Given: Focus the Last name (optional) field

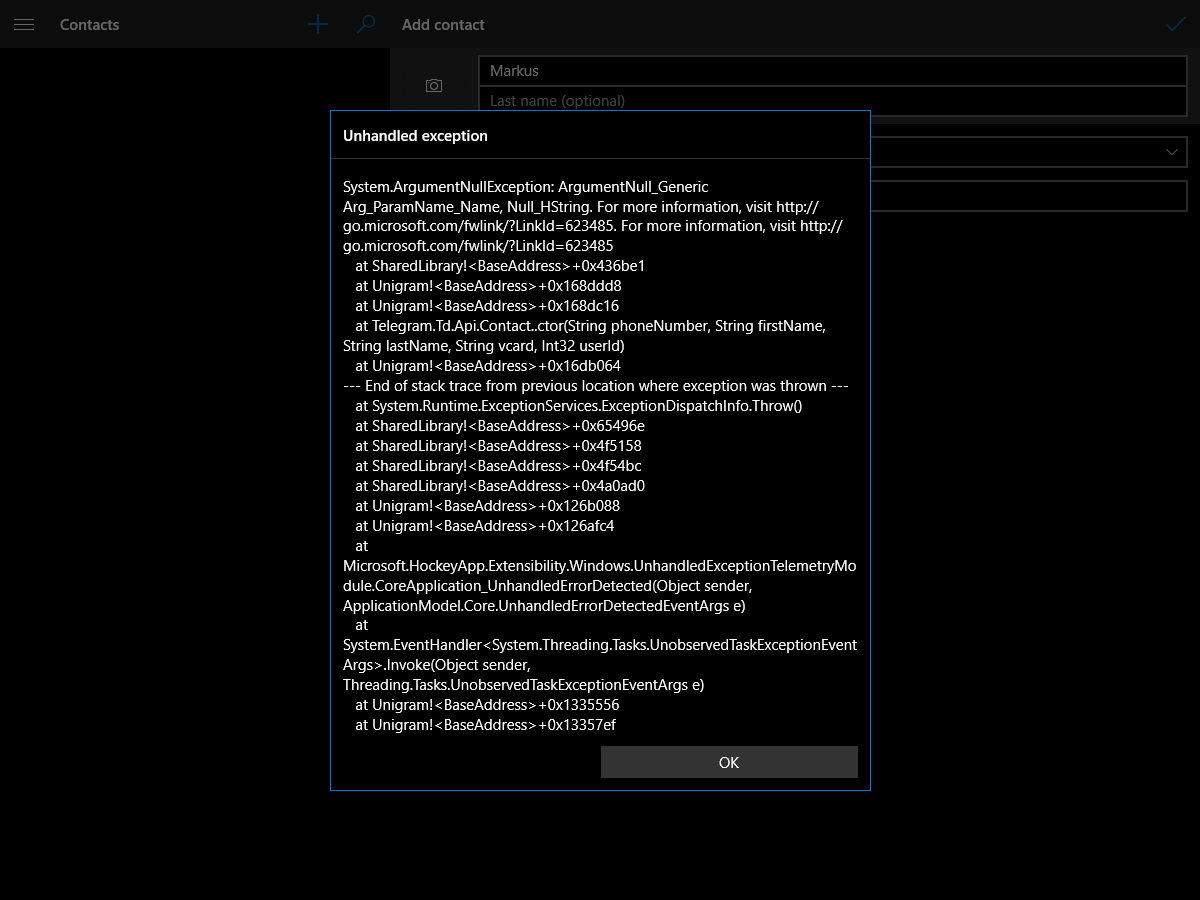Looking at the screenshot, I should click(x=833, y=100).
